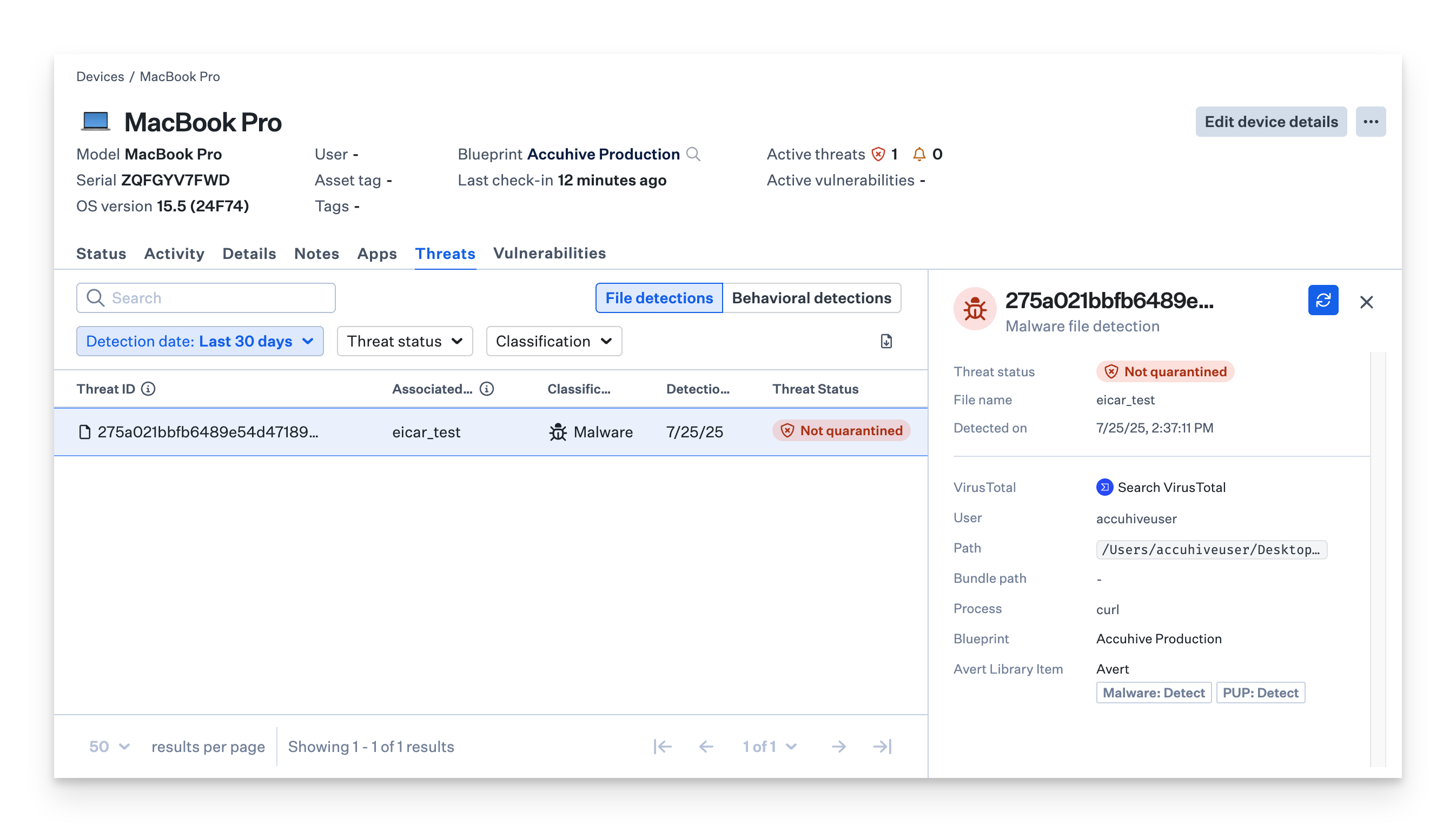Click magnifier icon next to Accuhive Production
Screen dimensions: 1456x832
click(693, 154)
